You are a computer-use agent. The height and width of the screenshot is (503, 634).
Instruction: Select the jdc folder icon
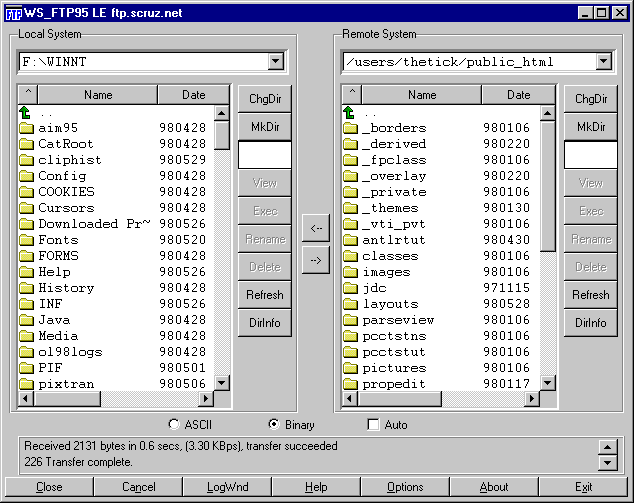(x=351, y=288)
